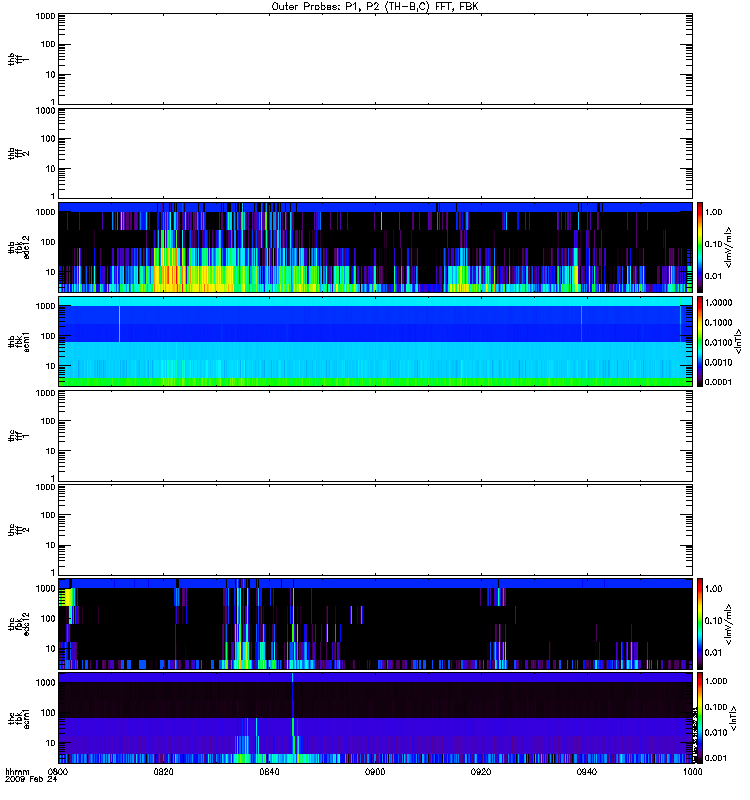This screenshot has height=800, width=750.
Task: Click the "<|mV/m|>" unit label beside thc edc12
Action: click(728, 624)
